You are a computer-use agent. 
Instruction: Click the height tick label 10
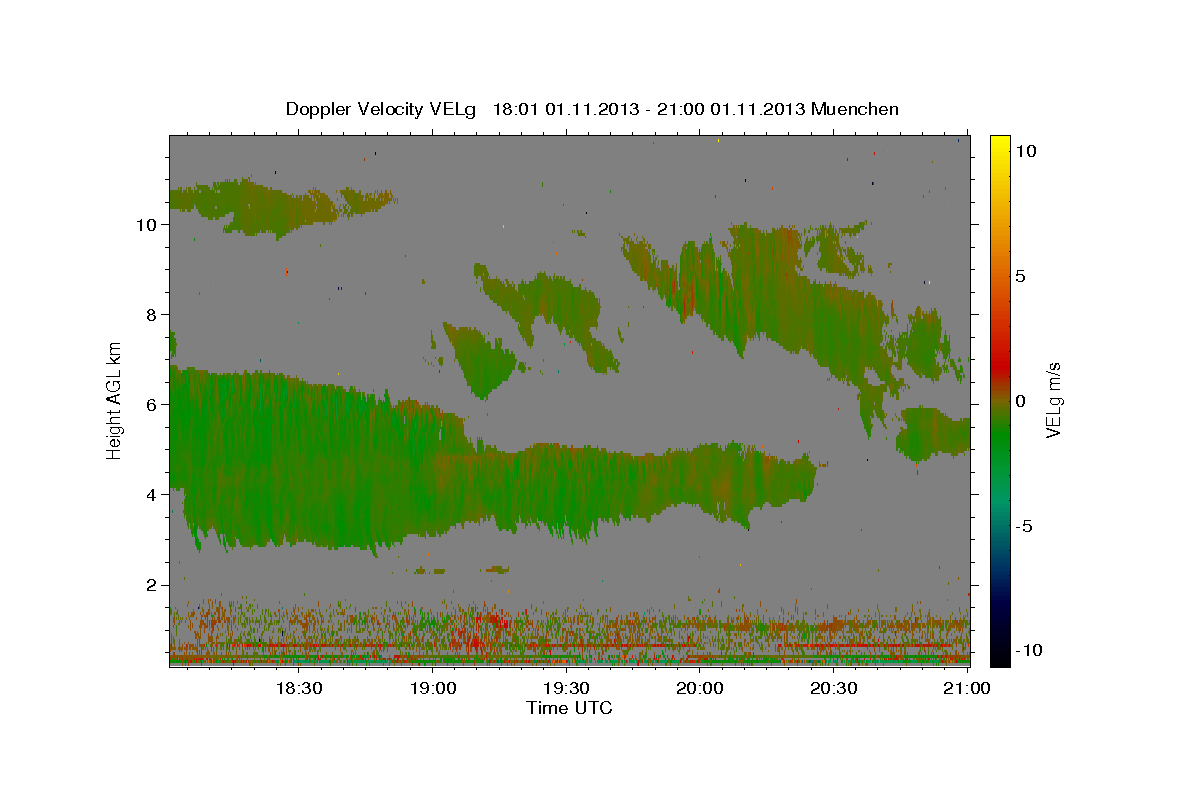[148, 225]
